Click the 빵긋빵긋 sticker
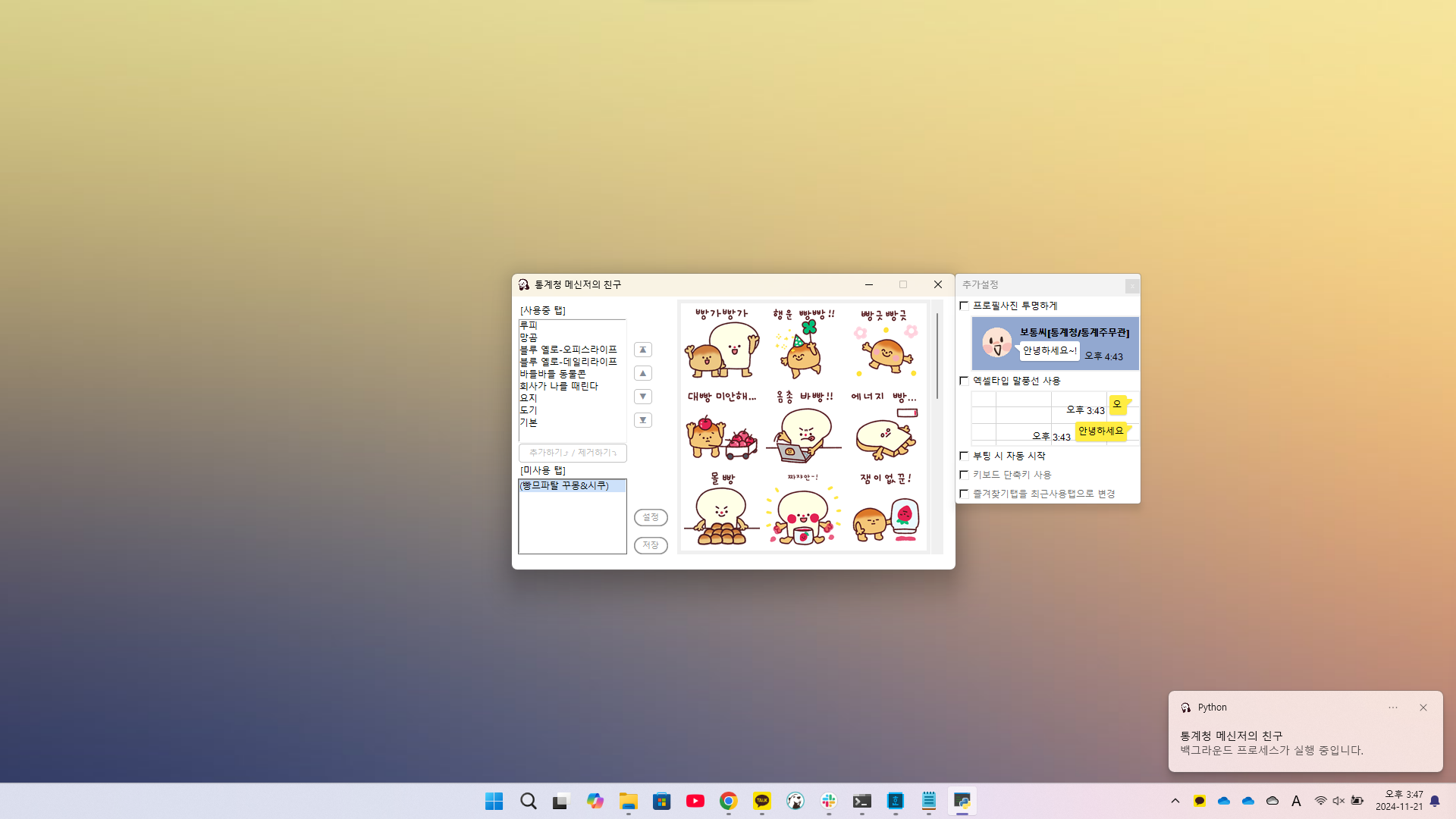Viewport: 1456px width, 819px height. pos(885,344)
